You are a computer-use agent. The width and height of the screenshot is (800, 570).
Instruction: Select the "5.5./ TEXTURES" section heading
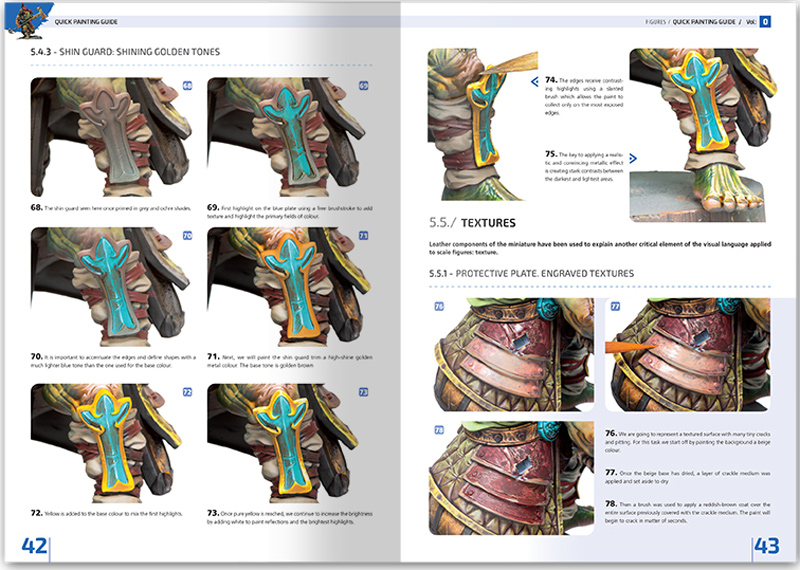coord(472,222)
